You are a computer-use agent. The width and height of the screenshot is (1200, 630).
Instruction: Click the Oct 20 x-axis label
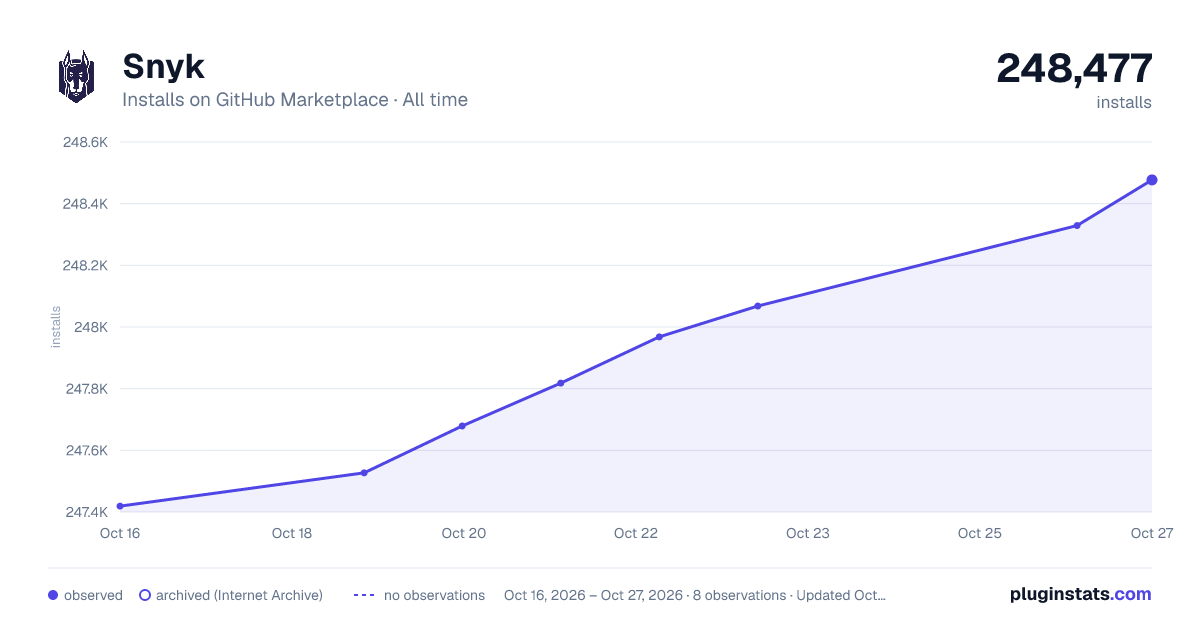click(x=464, y=533)
